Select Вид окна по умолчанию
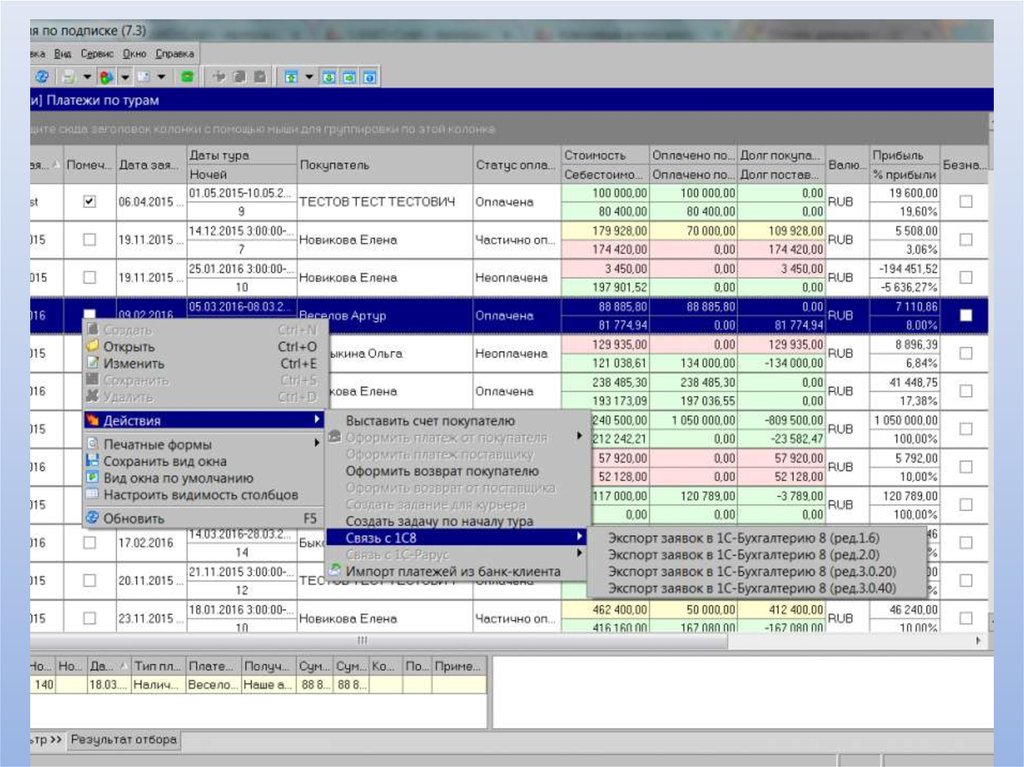 [x=204, y=478]
